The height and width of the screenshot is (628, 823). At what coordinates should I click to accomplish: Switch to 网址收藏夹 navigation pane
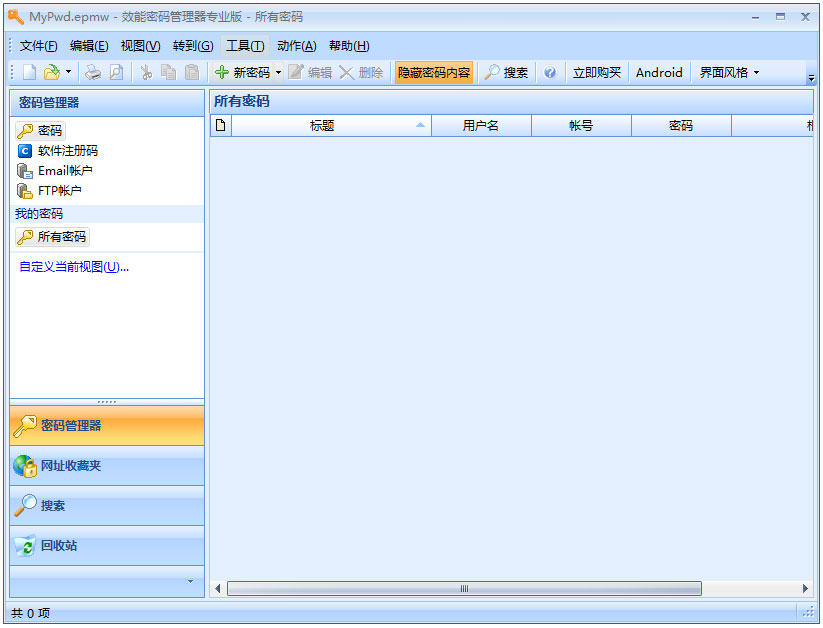point(107,466)
